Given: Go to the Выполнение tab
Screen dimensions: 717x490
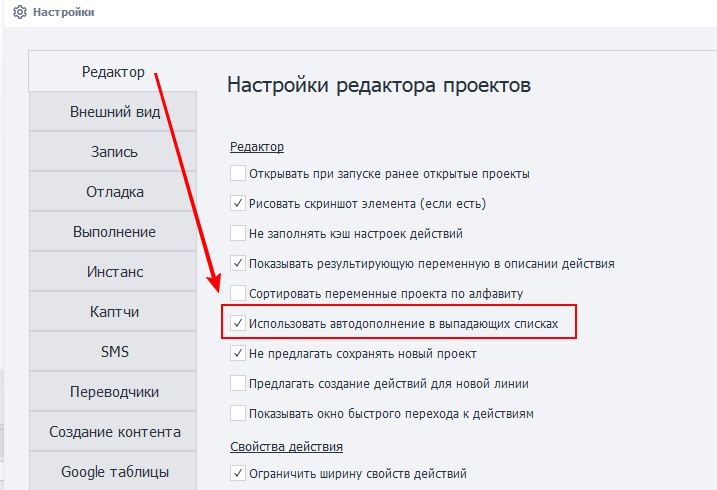Looking at the screenshot, I should tap(113, 232).
